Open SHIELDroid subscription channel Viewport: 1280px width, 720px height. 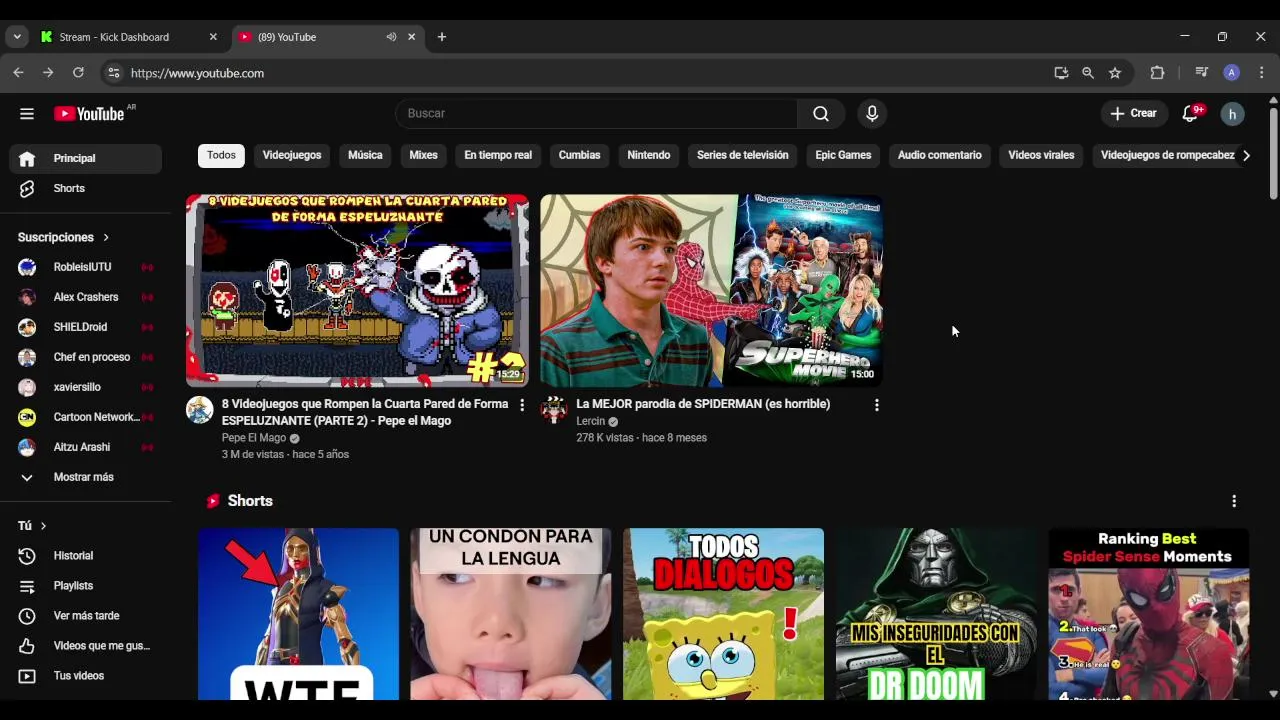pos(85,327)
